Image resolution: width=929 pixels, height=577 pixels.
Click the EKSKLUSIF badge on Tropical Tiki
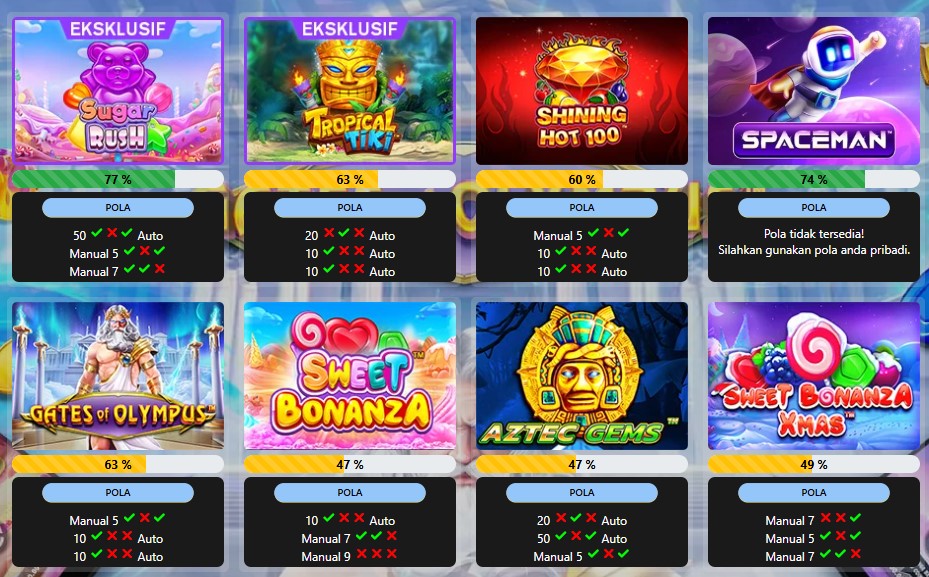click(350, 28)
